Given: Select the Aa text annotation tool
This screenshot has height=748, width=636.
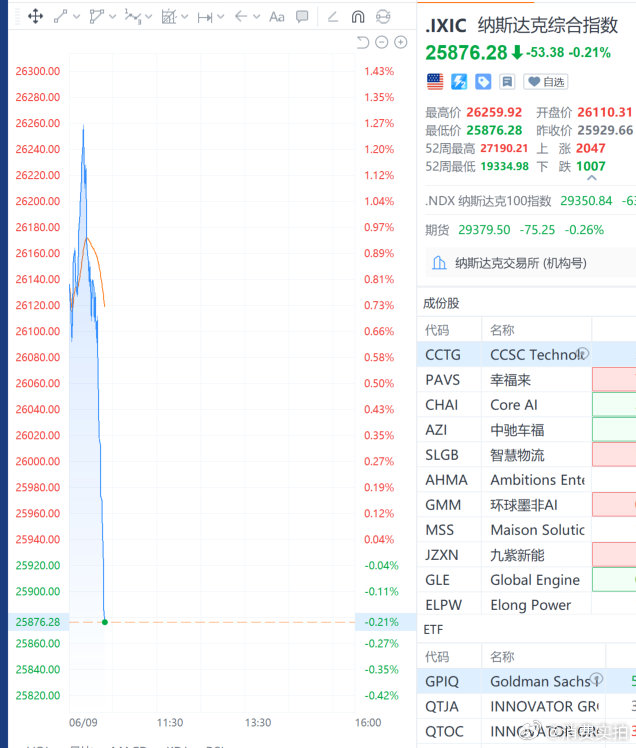Looking at the screenshot, I should tap(277, 17).
